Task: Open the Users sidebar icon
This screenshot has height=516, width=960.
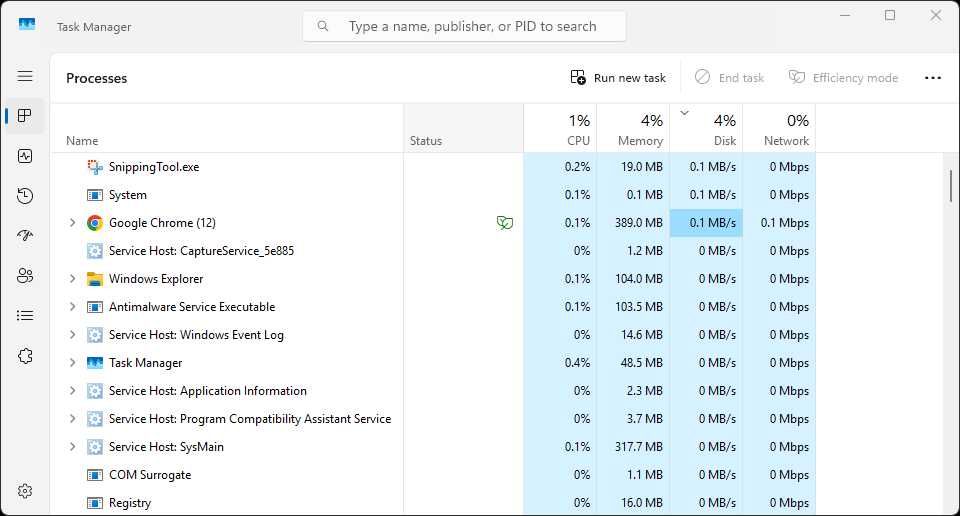Action: pyautogui.click(x=25, y=275)
